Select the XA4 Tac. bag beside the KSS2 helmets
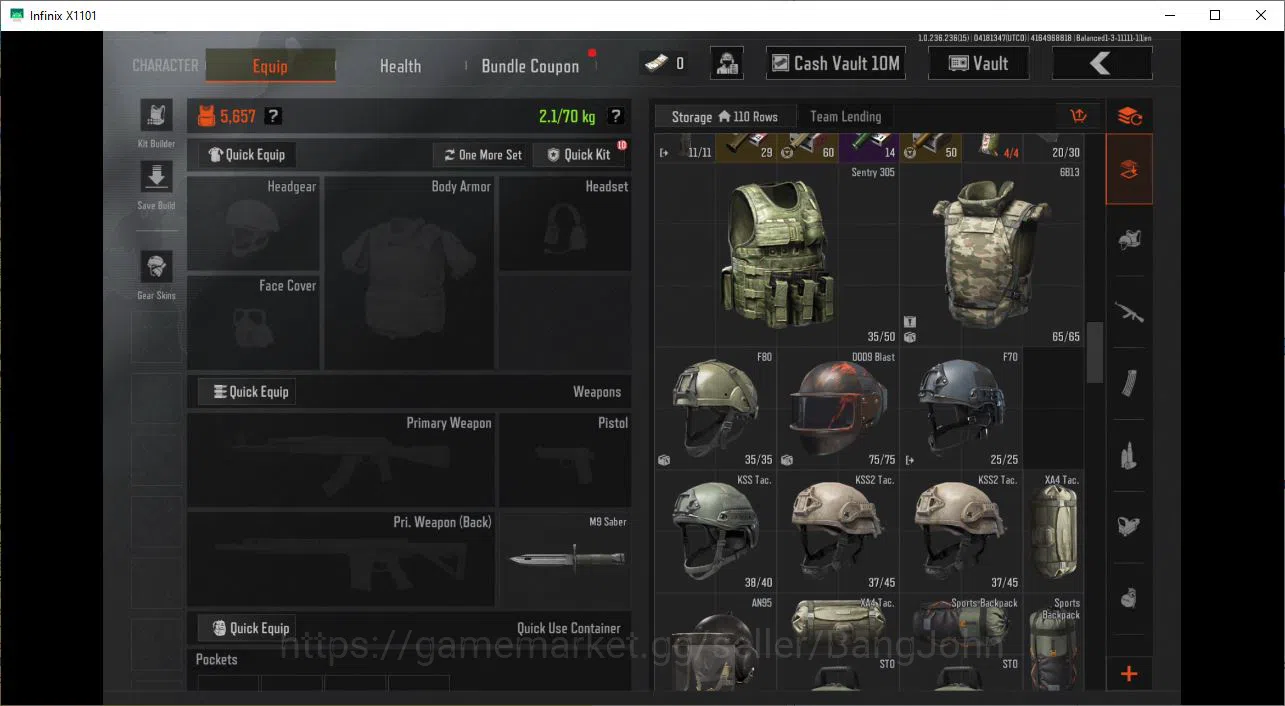The height and width of the screenshot is (706, 1285). [x=1054, y=531]
